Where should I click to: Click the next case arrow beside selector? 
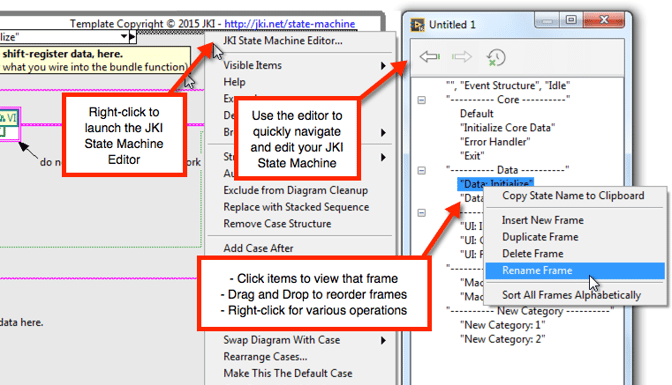(x=132, y=37)
